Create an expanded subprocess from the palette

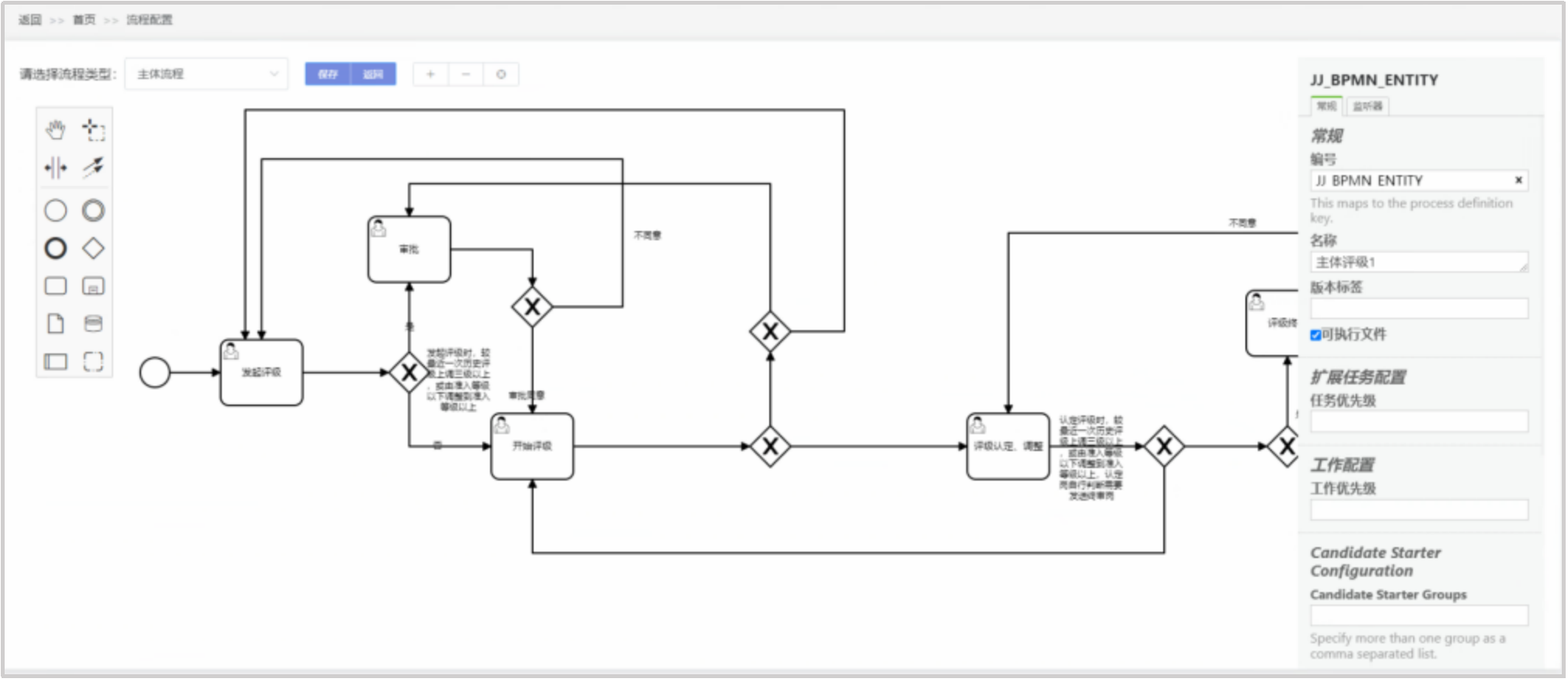(94, 286)
